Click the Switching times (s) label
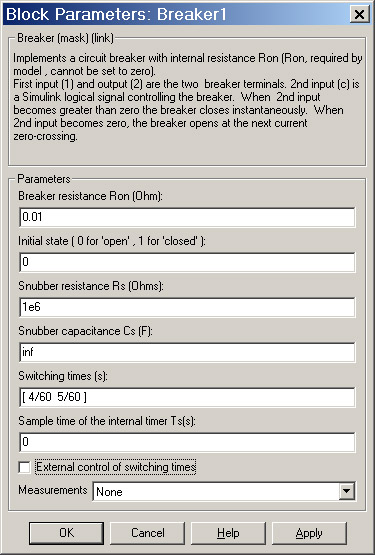This screenshot has height=555, width=375. click(x=63, y=376)
